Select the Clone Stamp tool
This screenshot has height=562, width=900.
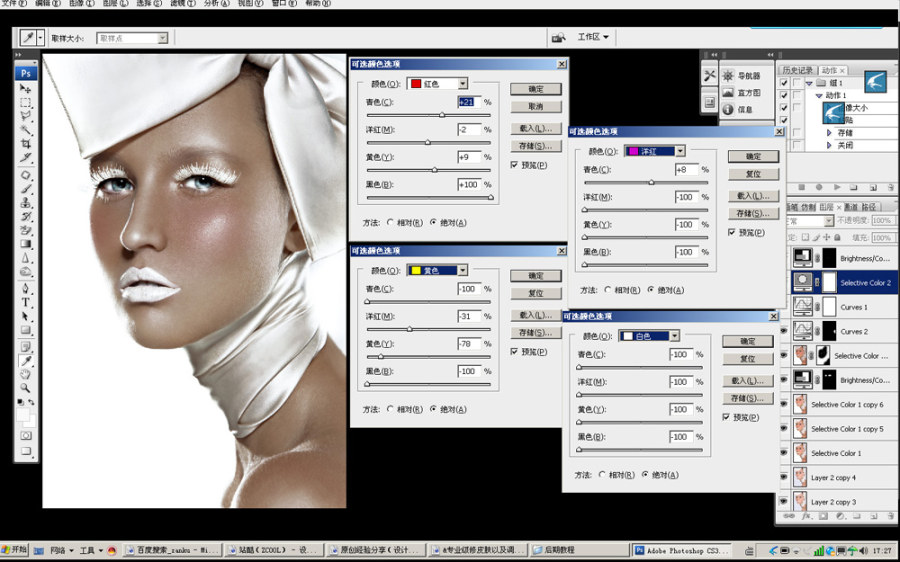click(x=26, y=203)
